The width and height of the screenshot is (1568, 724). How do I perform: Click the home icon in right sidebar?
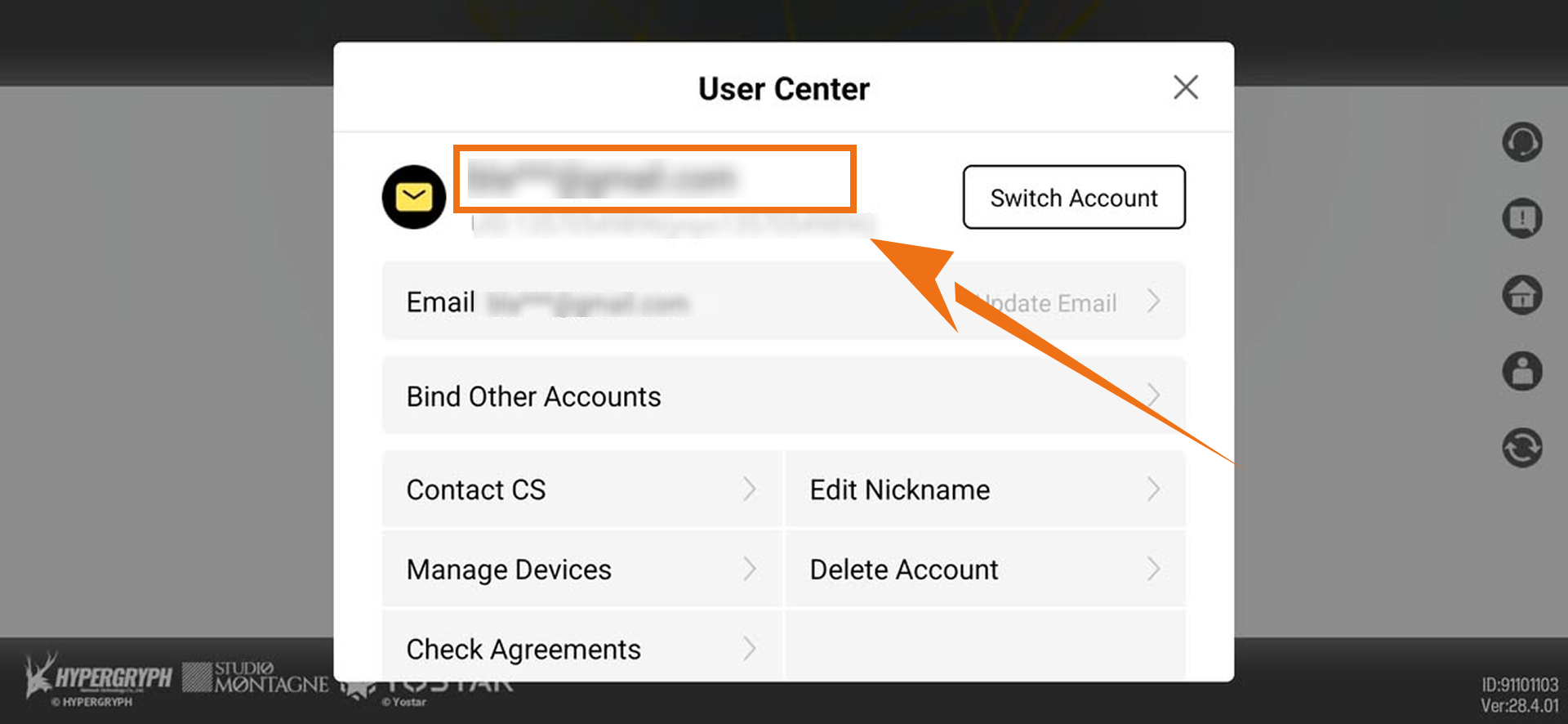tap(1521, 295)
